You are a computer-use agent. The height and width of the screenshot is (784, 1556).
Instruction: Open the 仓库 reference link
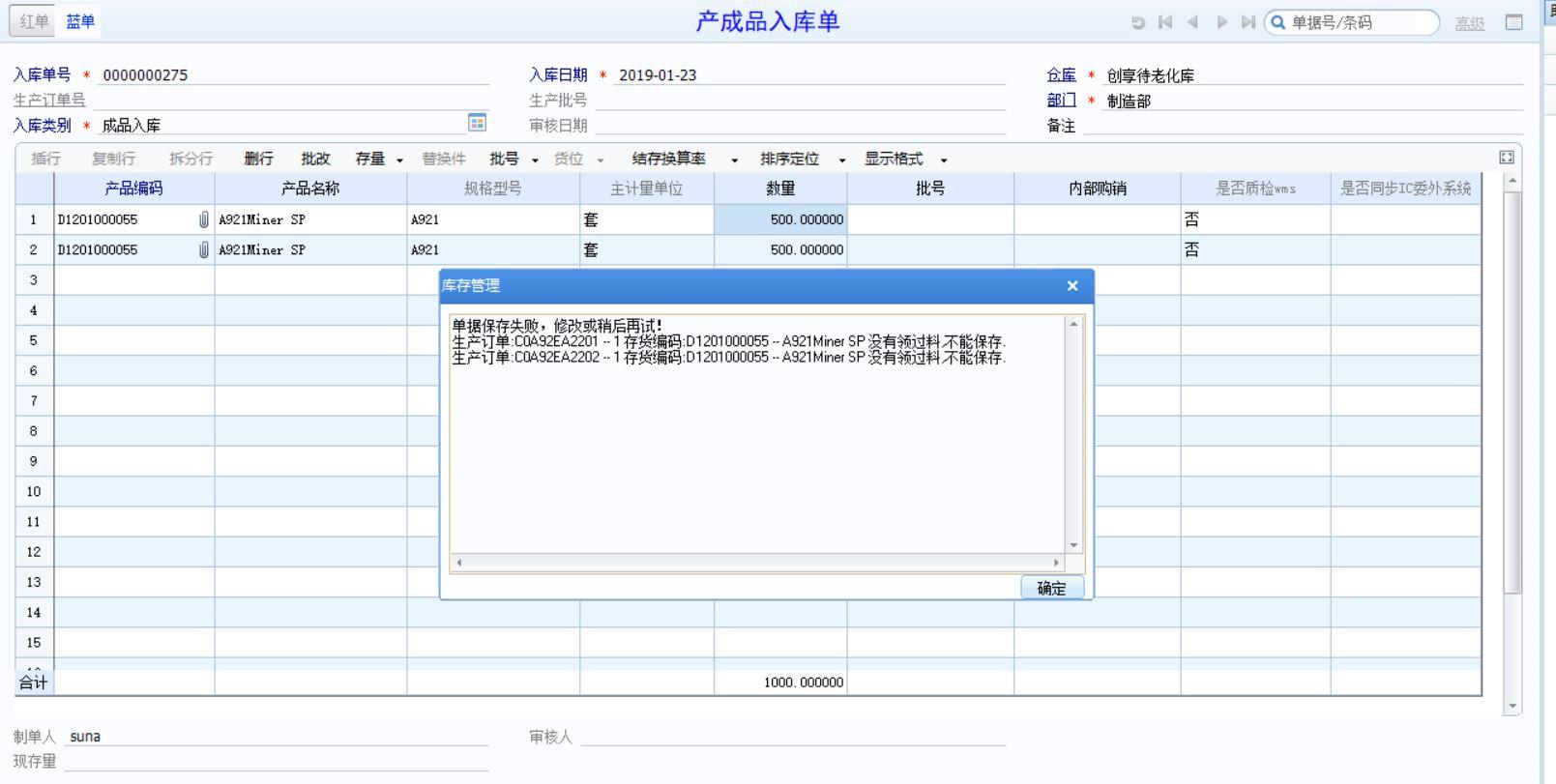point(1061,74)
